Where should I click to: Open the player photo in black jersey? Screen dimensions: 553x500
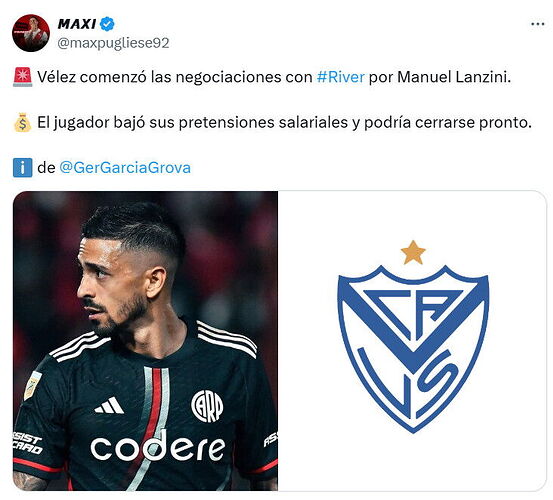click(145, 341)
